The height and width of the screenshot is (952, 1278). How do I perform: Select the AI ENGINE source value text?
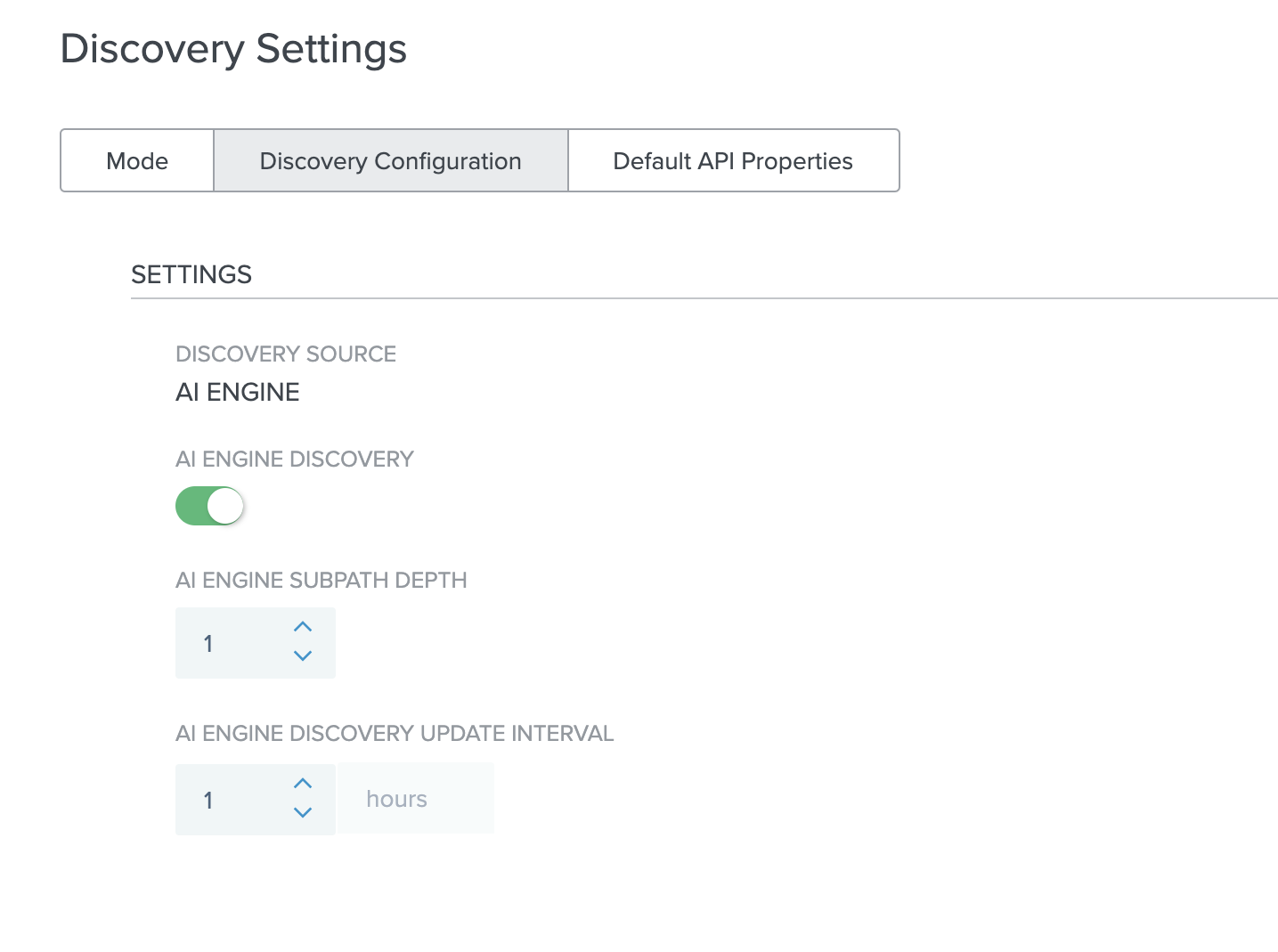click(x=238, y=393)
